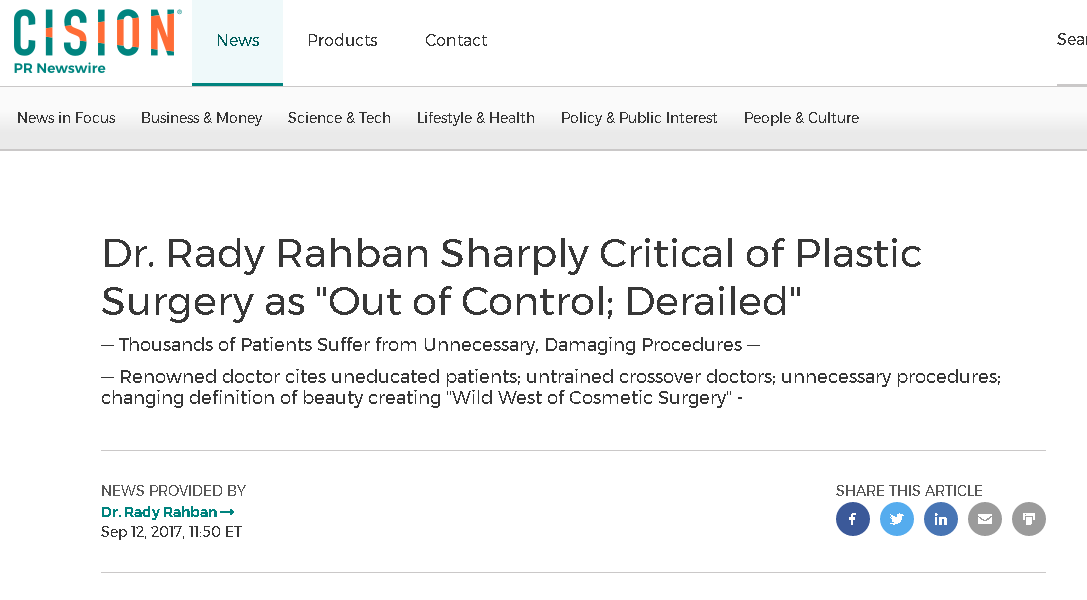
Task: Share the article on LinkedIn
Action: pyautogui.click(x=941, y=519)
